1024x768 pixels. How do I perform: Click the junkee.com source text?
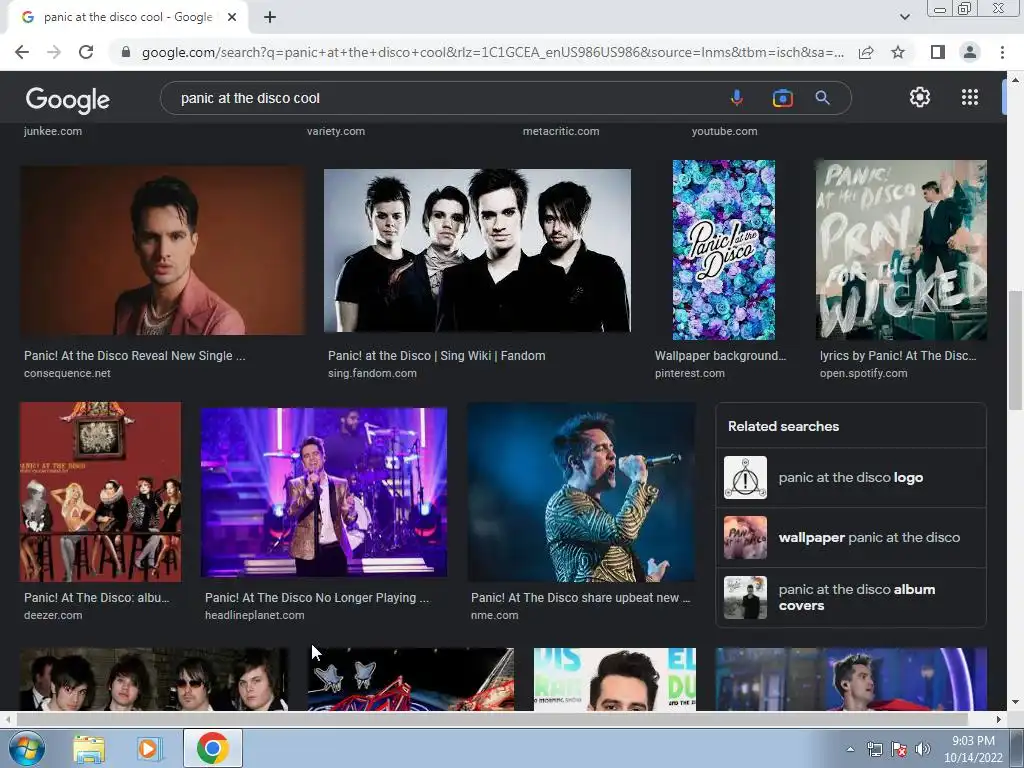point(53,131)
